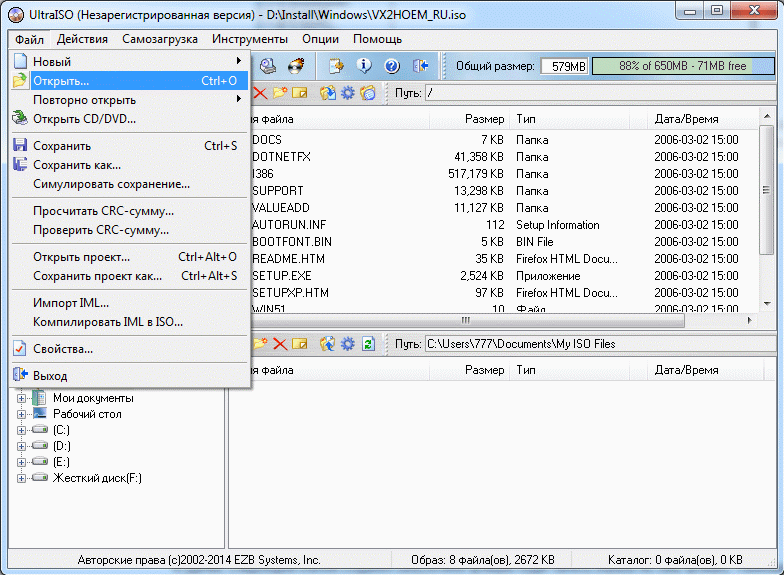Image resolution: width=784 pixels, height=575 pixels.
Task: Open the Повторно открыть submenu
Action: coord(129,100)
